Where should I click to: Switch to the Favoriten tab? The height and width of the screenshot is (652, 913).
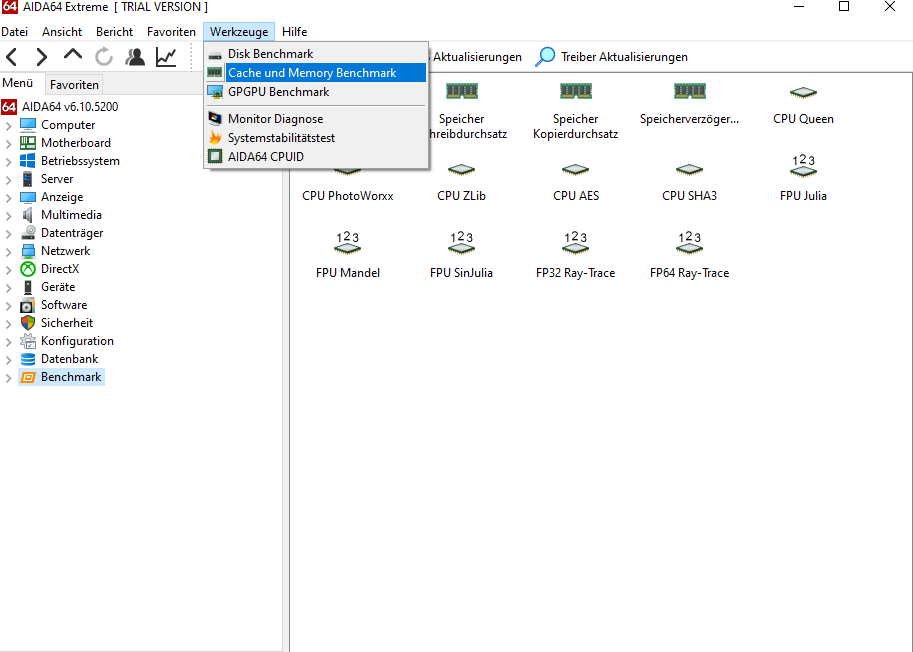74,84
